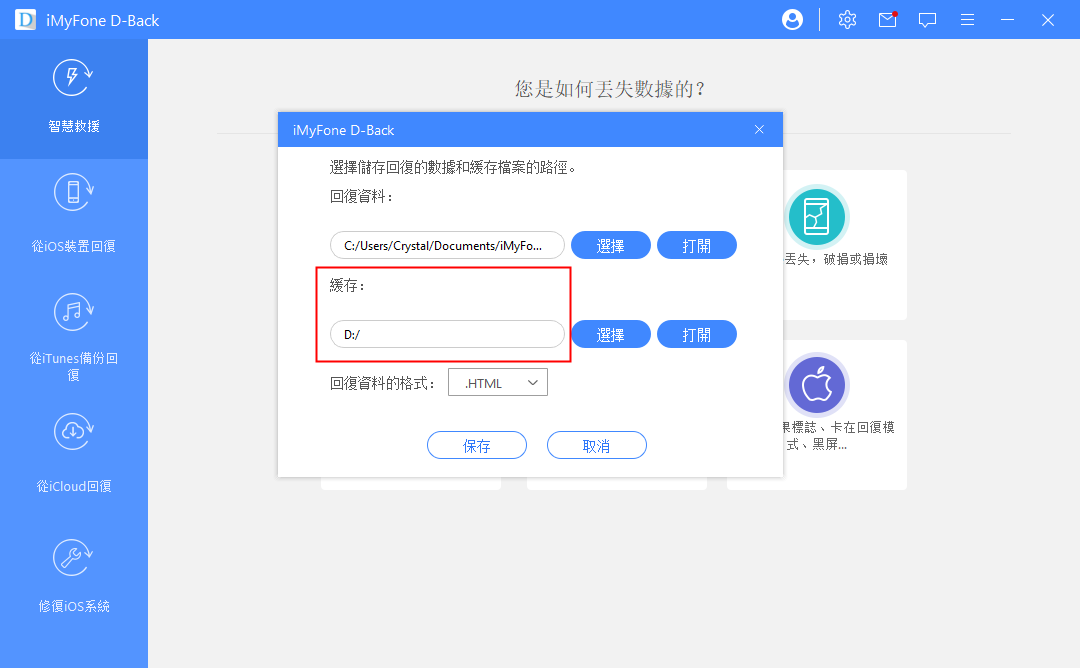This screenshot has height=668, width=1080.
Task: Click the 標誌、卡在回復模式、黑屏 card caption
Action: click(838, 435)
